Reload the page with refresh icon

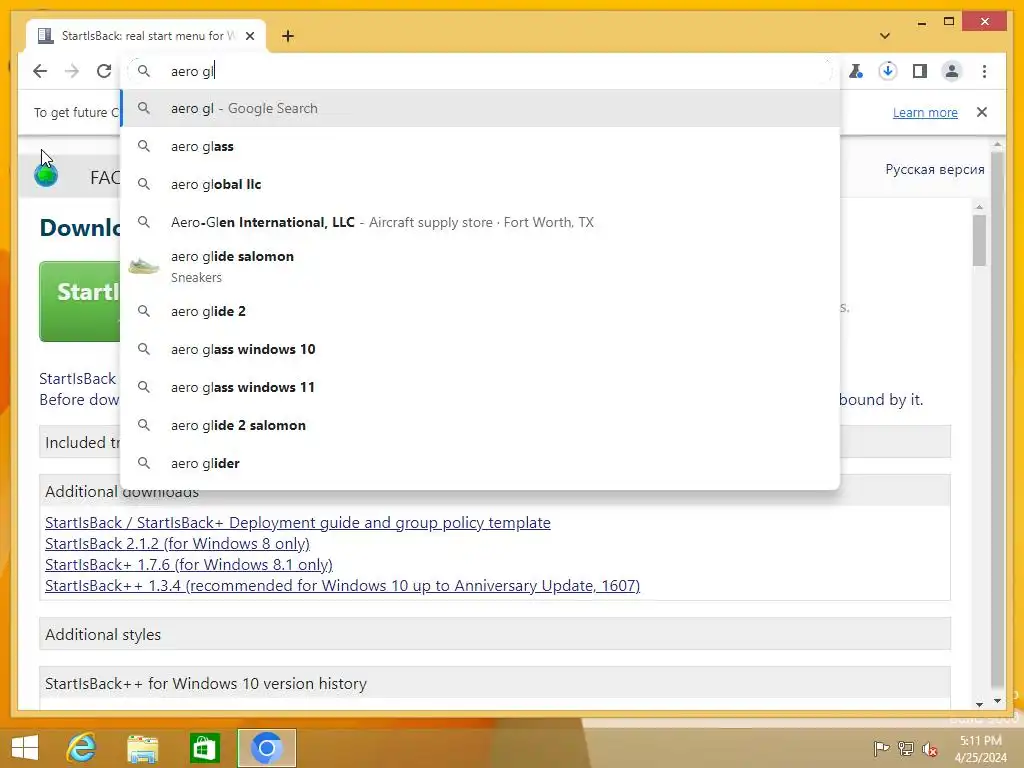(x=104, y=71)
